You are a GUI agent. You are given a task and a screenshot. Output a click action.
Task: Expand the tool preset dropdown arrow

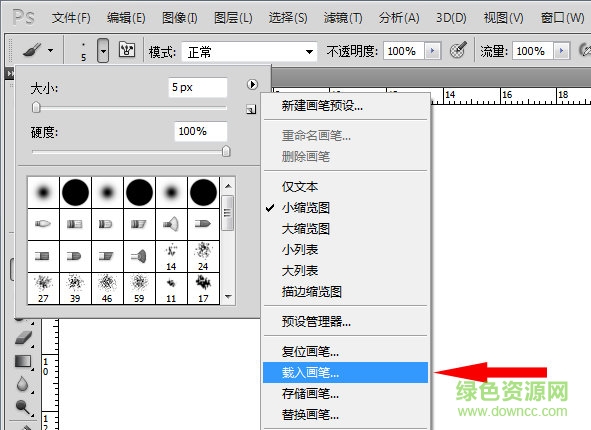[51, 50]
